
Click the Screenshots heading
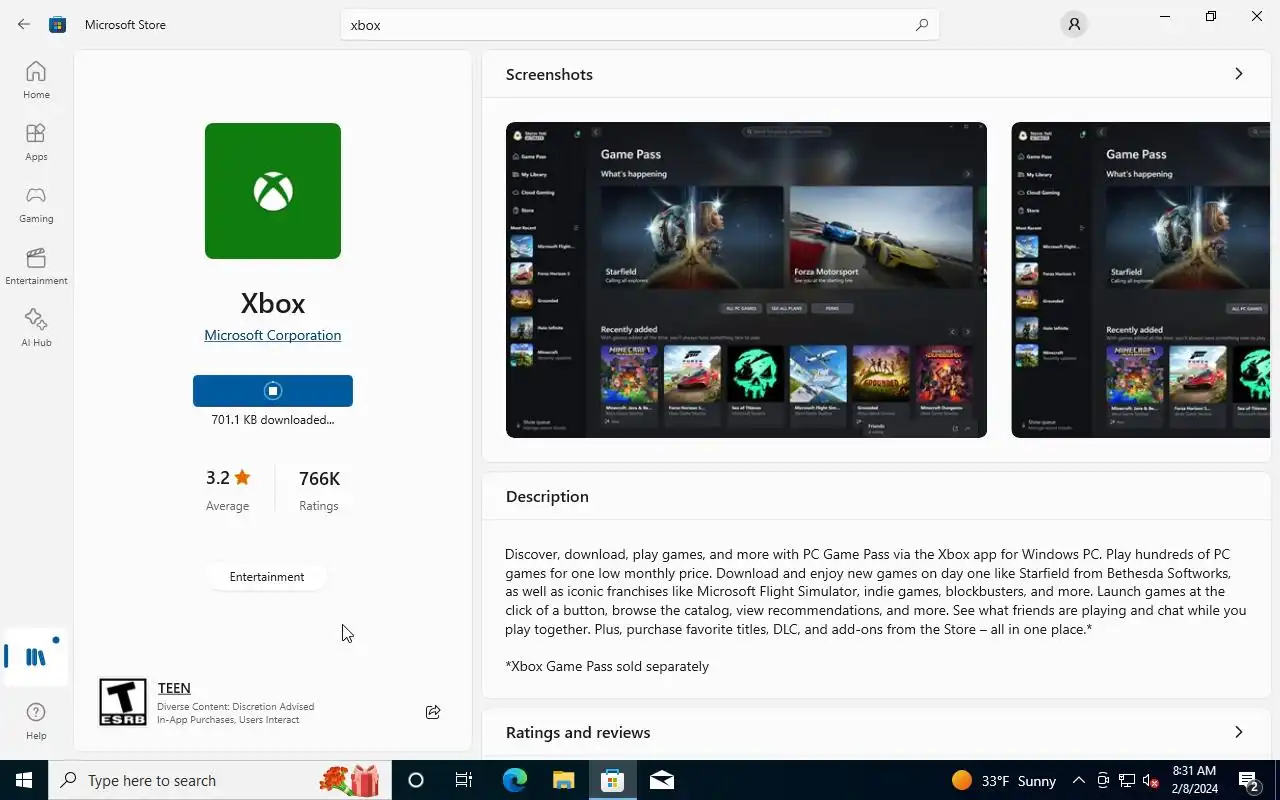pos(549,74)
